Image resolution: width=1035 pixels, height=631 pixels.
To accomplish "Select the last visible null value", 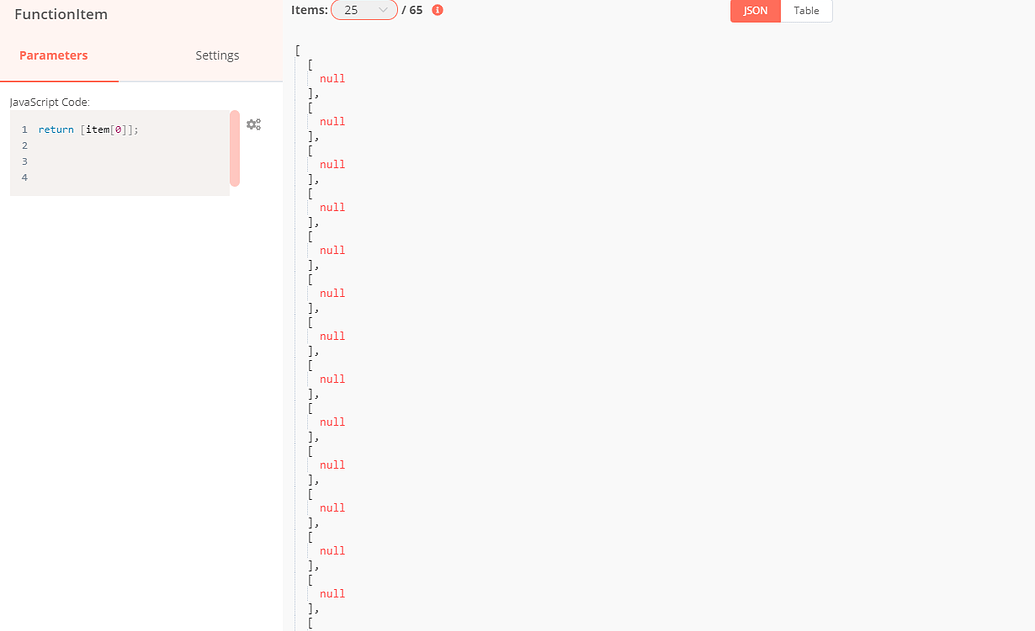I will [x=332, y=593].
